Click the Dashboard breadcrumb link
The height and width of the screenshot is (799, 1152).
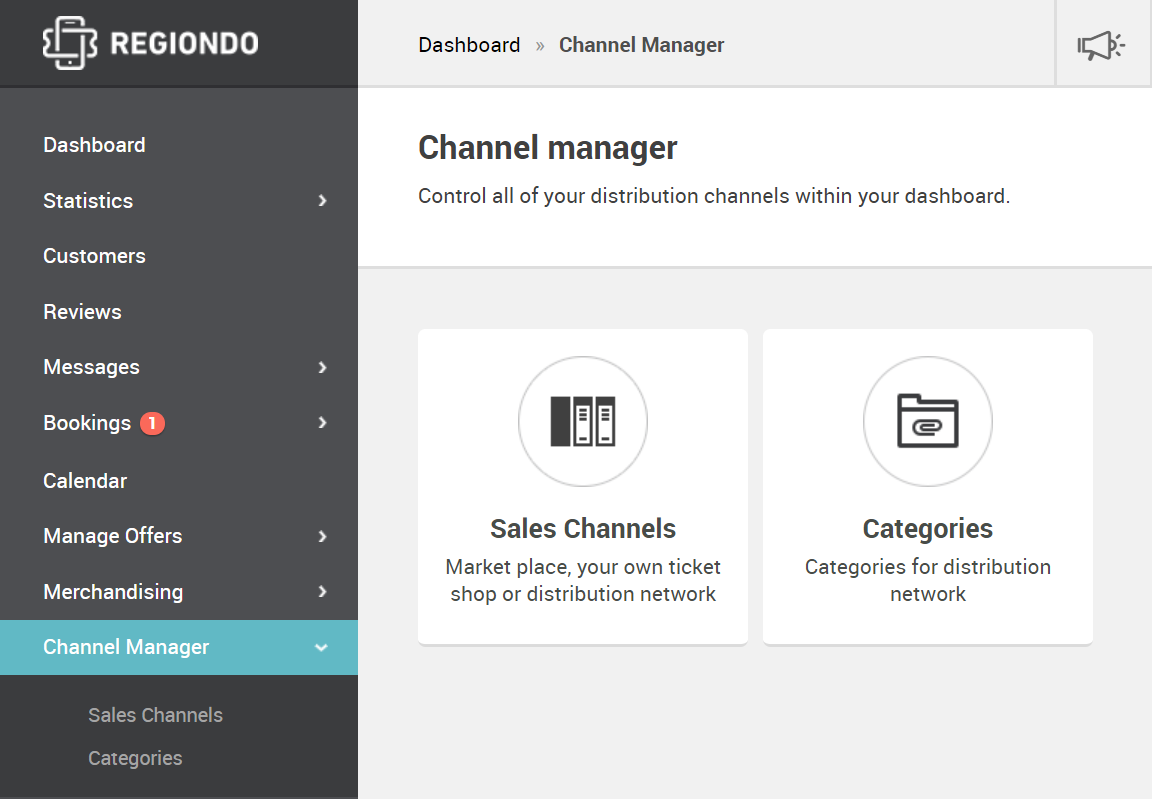tap(469, 45)
